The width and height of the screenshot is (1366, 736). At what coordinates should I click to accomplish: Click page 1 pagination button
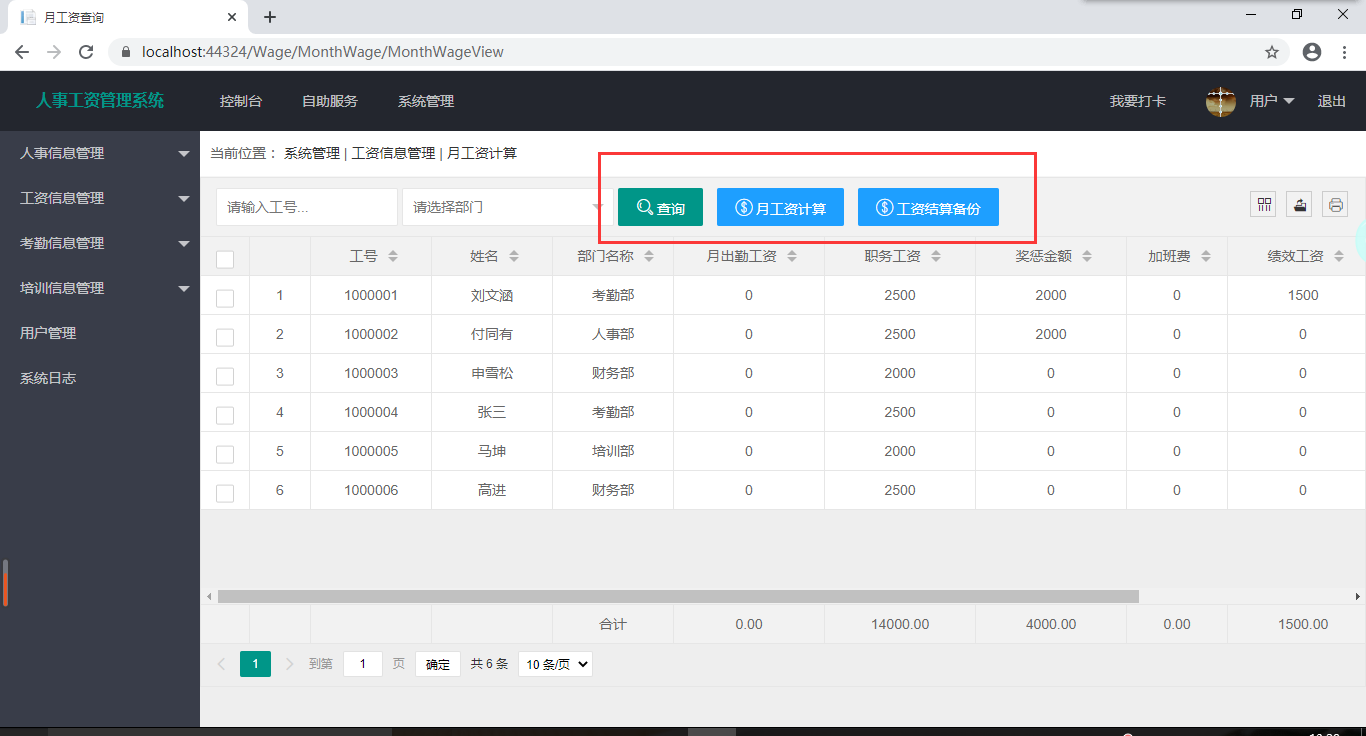point(255,664)
